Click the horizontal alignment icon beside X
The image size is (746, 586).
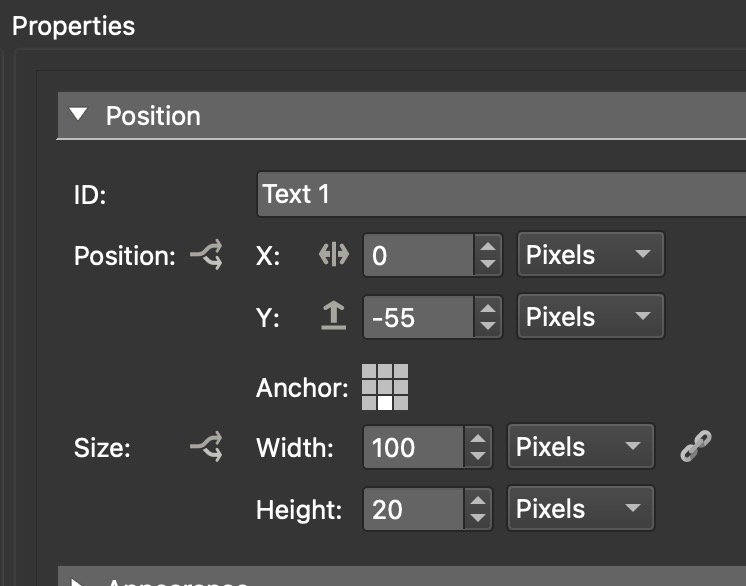point(333,256)
